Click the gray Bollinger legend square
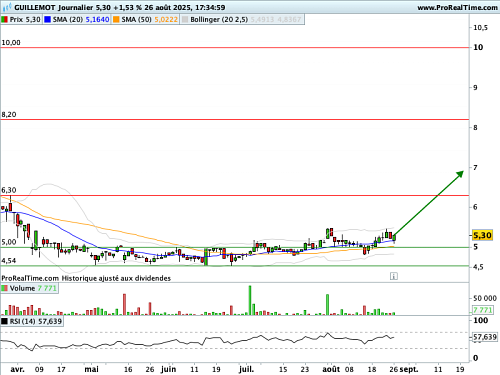 tap(185, 20)
